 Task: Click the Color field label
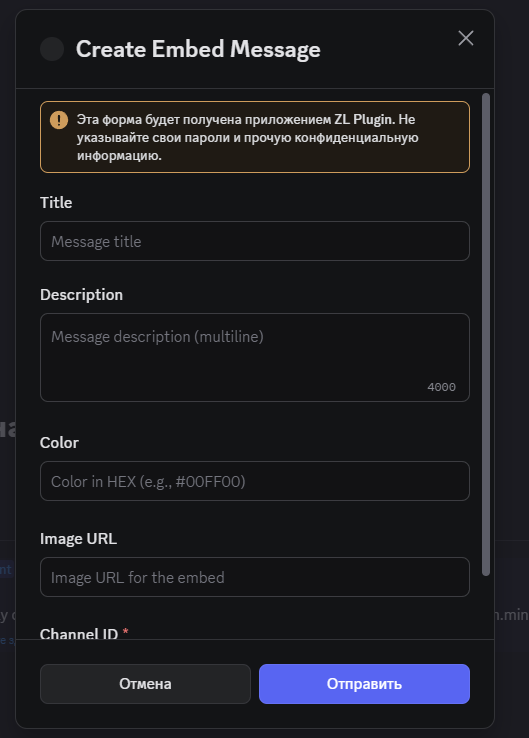click(59, 442)
